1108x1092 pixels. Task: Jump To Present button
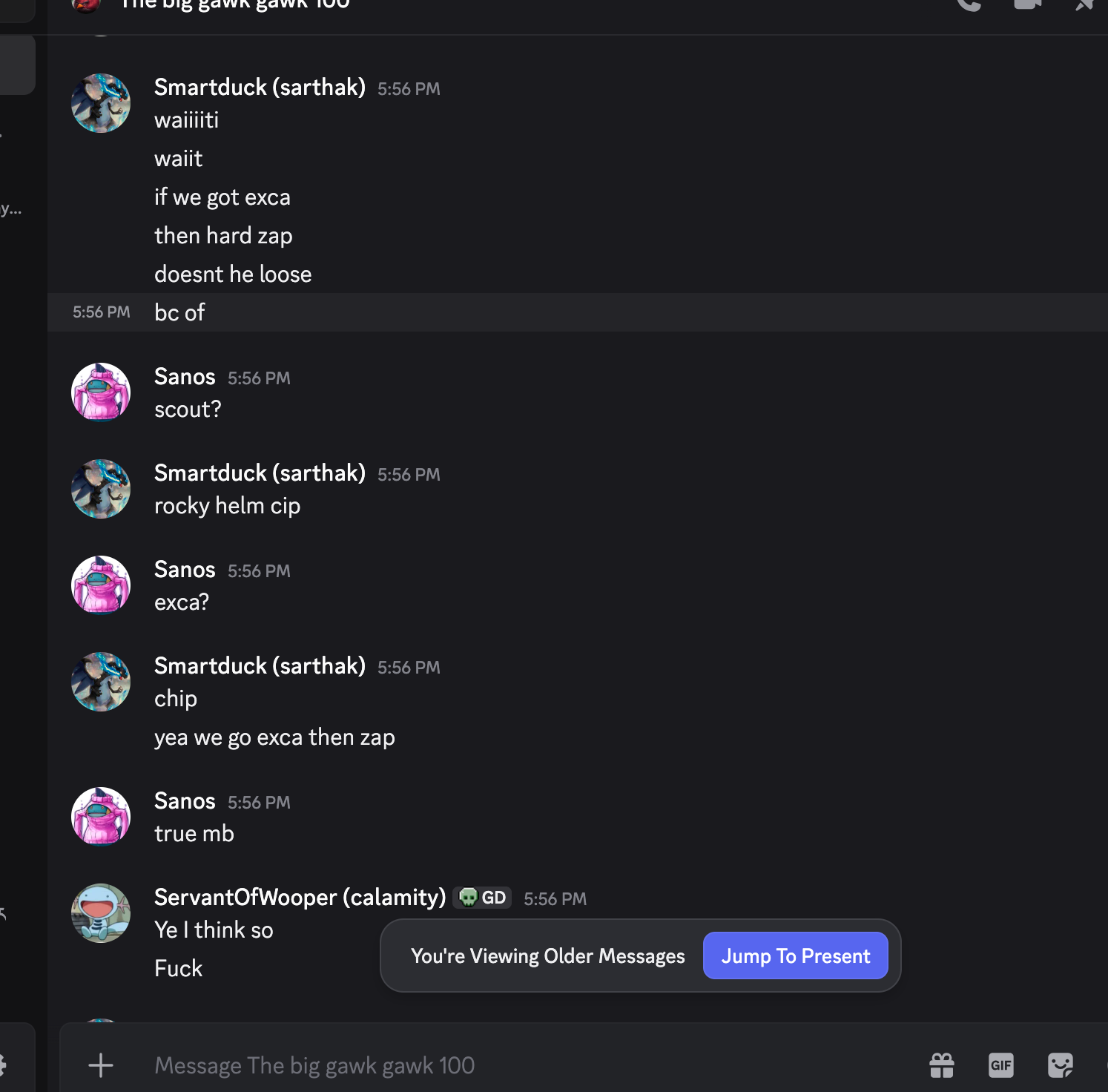[795, 955]
